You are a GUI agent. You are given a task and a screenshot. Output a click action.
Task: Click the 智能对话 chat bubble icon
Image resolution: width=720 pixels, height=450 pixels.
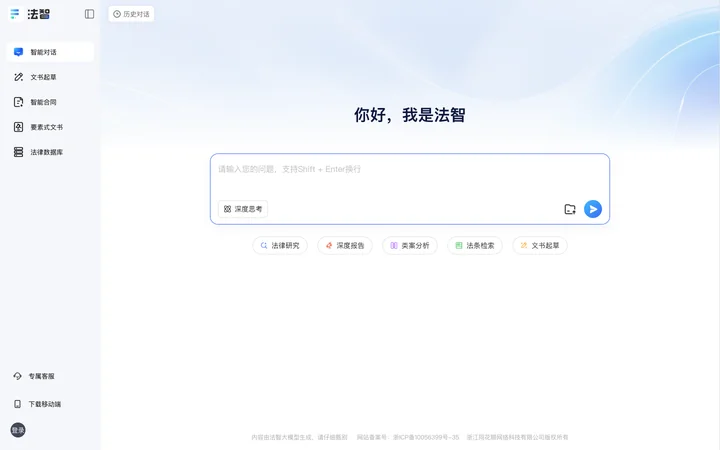[18, 52]
